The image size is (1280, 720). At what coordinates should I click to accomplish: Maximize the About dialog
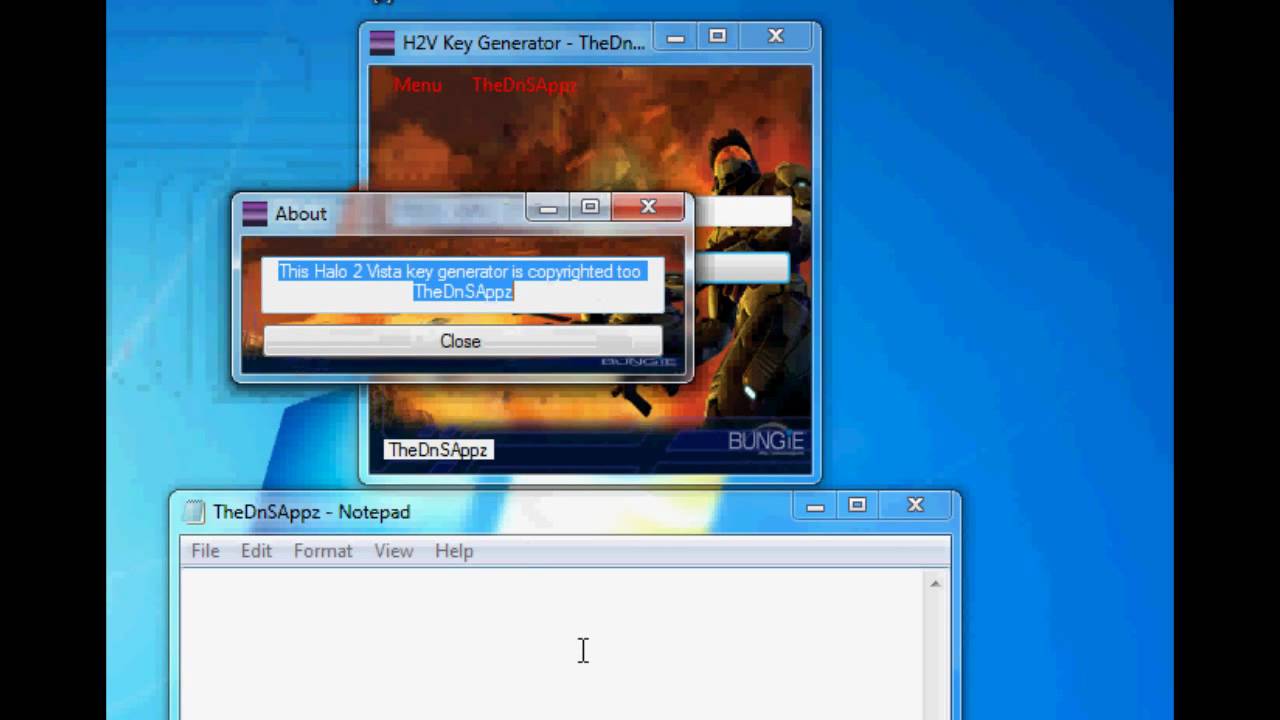(x=590, y=208)
